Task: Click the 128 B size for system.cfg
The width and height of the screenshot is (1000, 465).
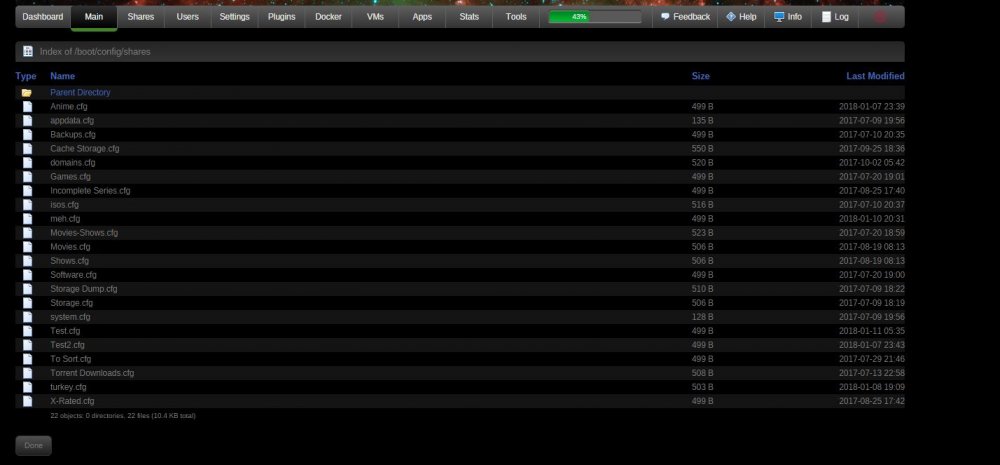Action: tap(703, 317)
